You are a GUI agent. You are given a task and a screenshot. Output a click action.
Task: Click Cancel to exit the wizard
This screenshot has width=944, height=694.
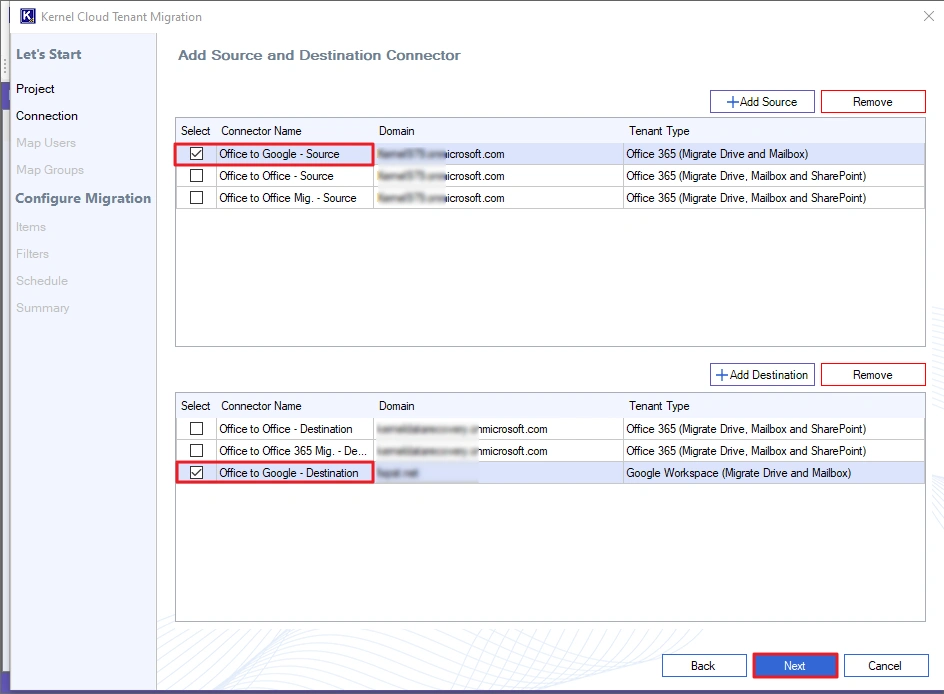click(x=886, y=665)
